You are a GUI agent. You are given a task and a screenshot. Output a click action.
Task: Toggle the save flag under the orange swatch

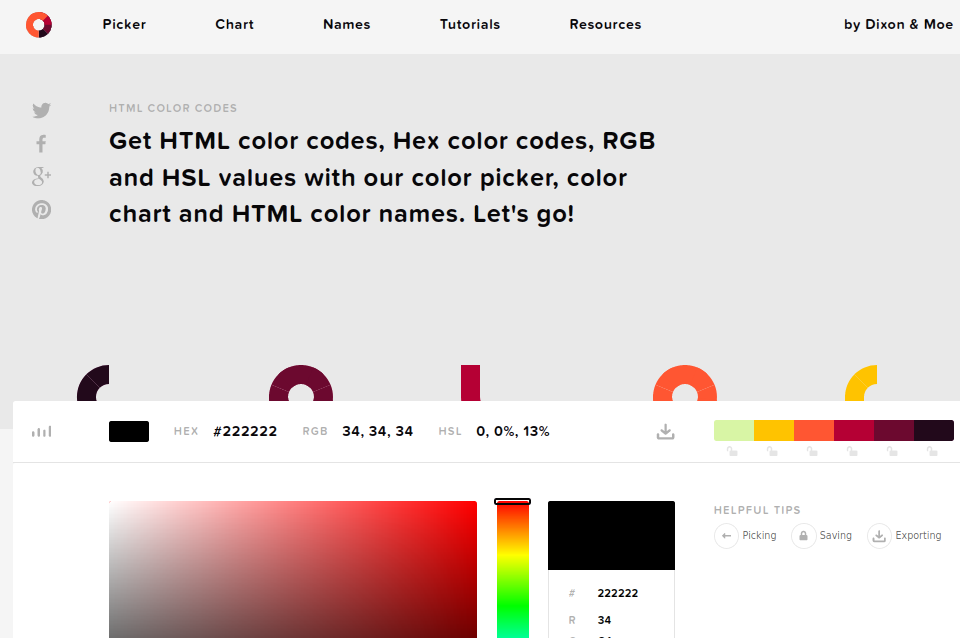point(811,451)
